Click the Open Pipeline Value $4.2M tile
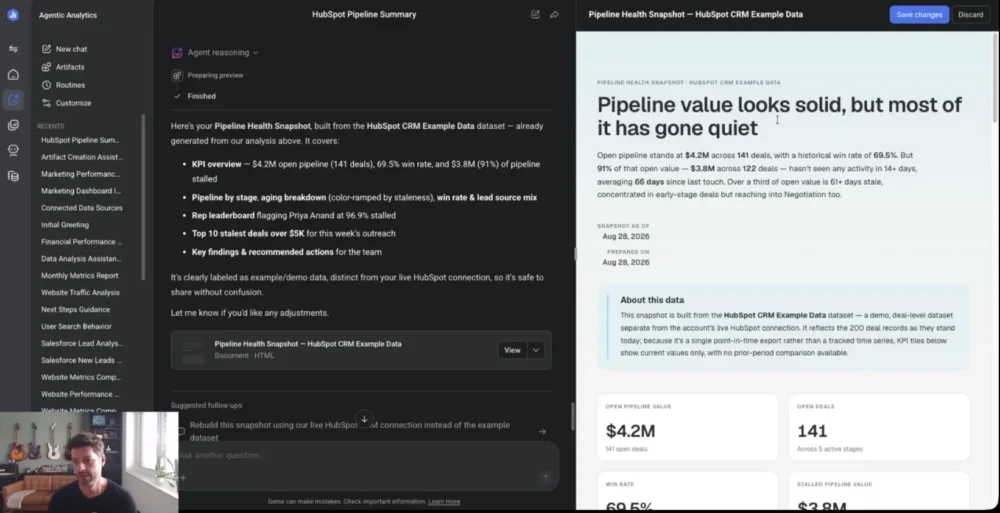The image size is (1000, 513). pyautogui.click(x=688, y=427)
